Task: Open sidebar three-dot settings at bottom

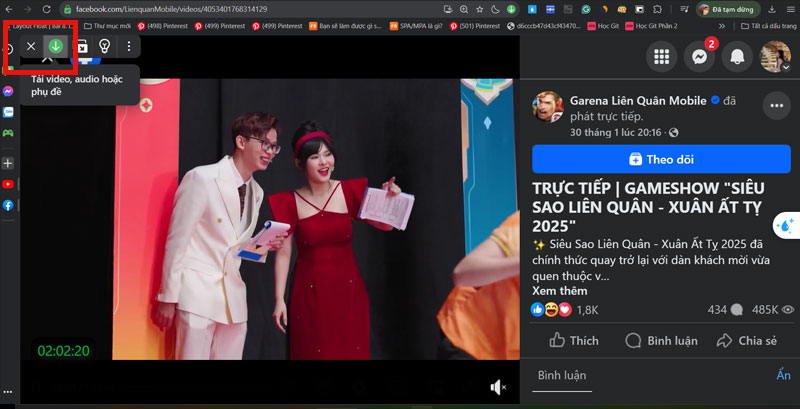Action: tap(8, 392)
